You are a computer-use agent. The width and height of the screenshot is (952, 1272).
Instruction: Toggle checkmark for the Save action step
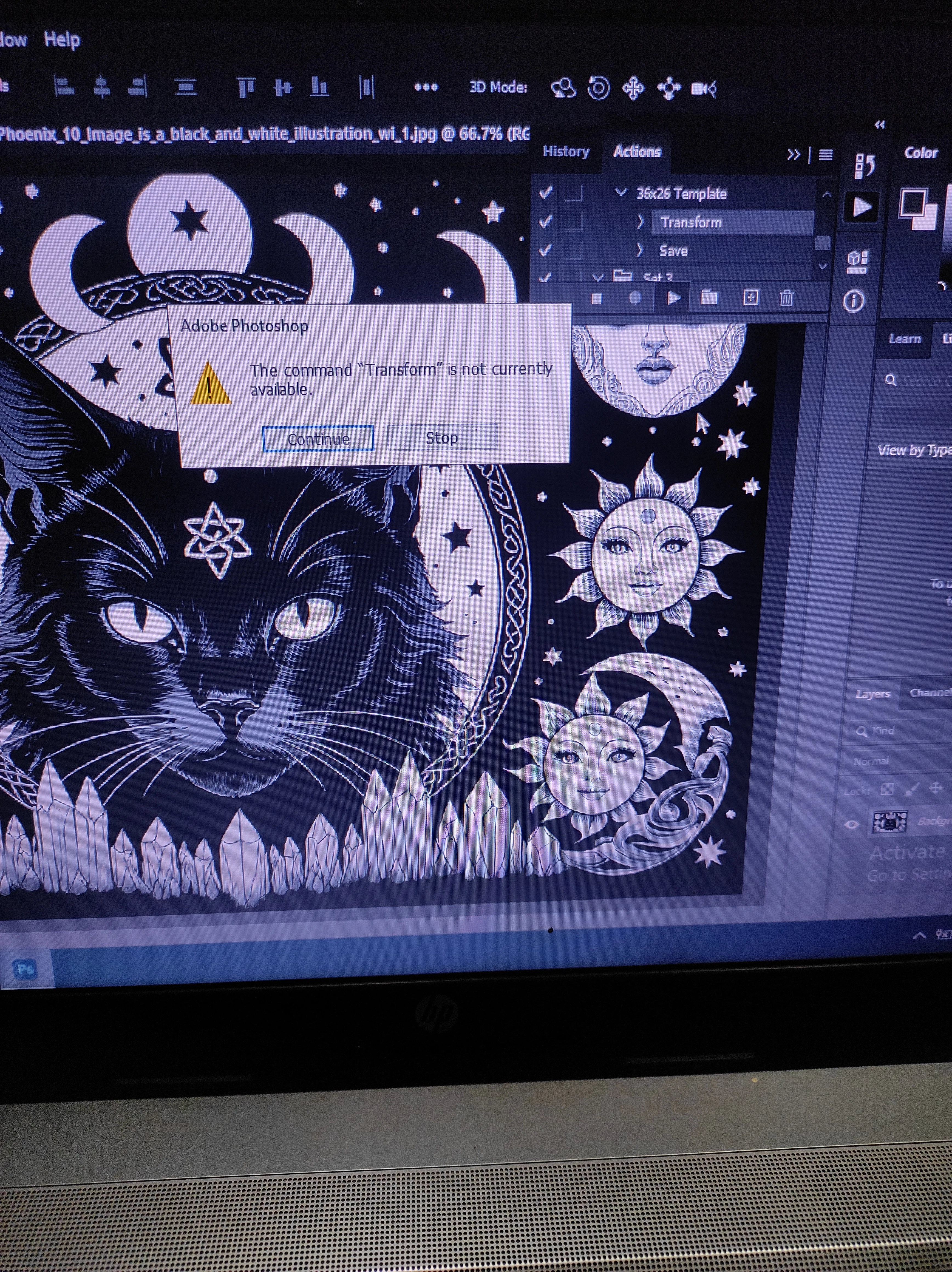545,250
